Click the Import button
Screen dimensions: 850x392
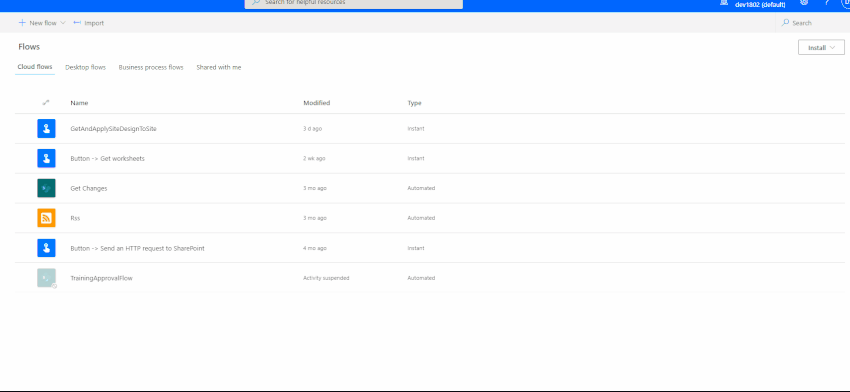tap(88, 23)
